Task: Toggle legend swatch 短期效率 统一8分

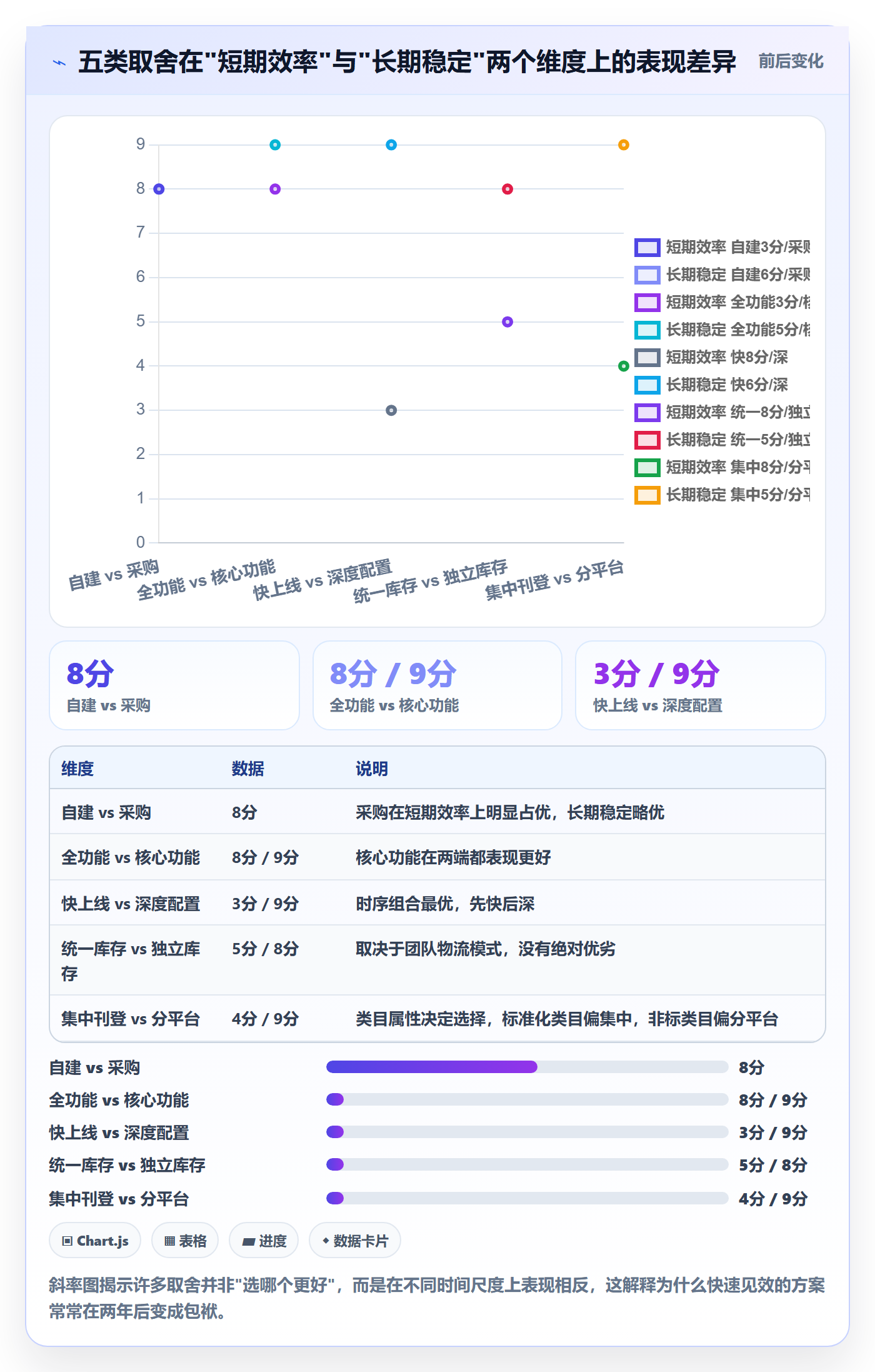Action: pos(647,413)
